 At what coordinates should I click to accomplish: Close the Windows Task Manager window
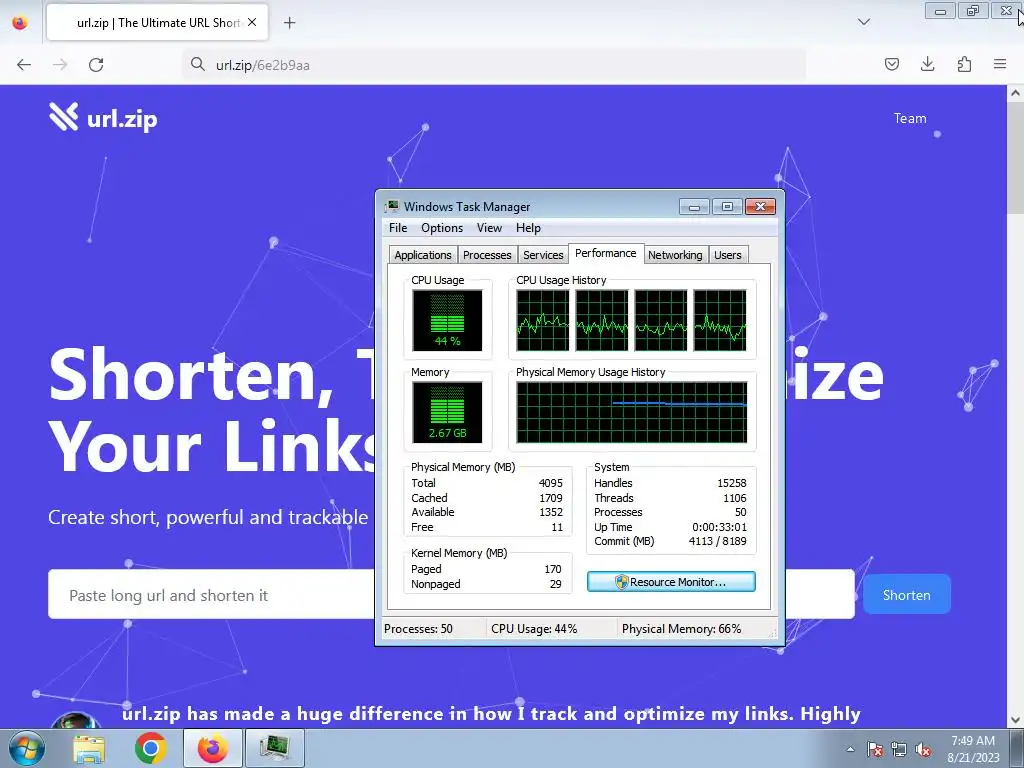click(x=760, y=207)
